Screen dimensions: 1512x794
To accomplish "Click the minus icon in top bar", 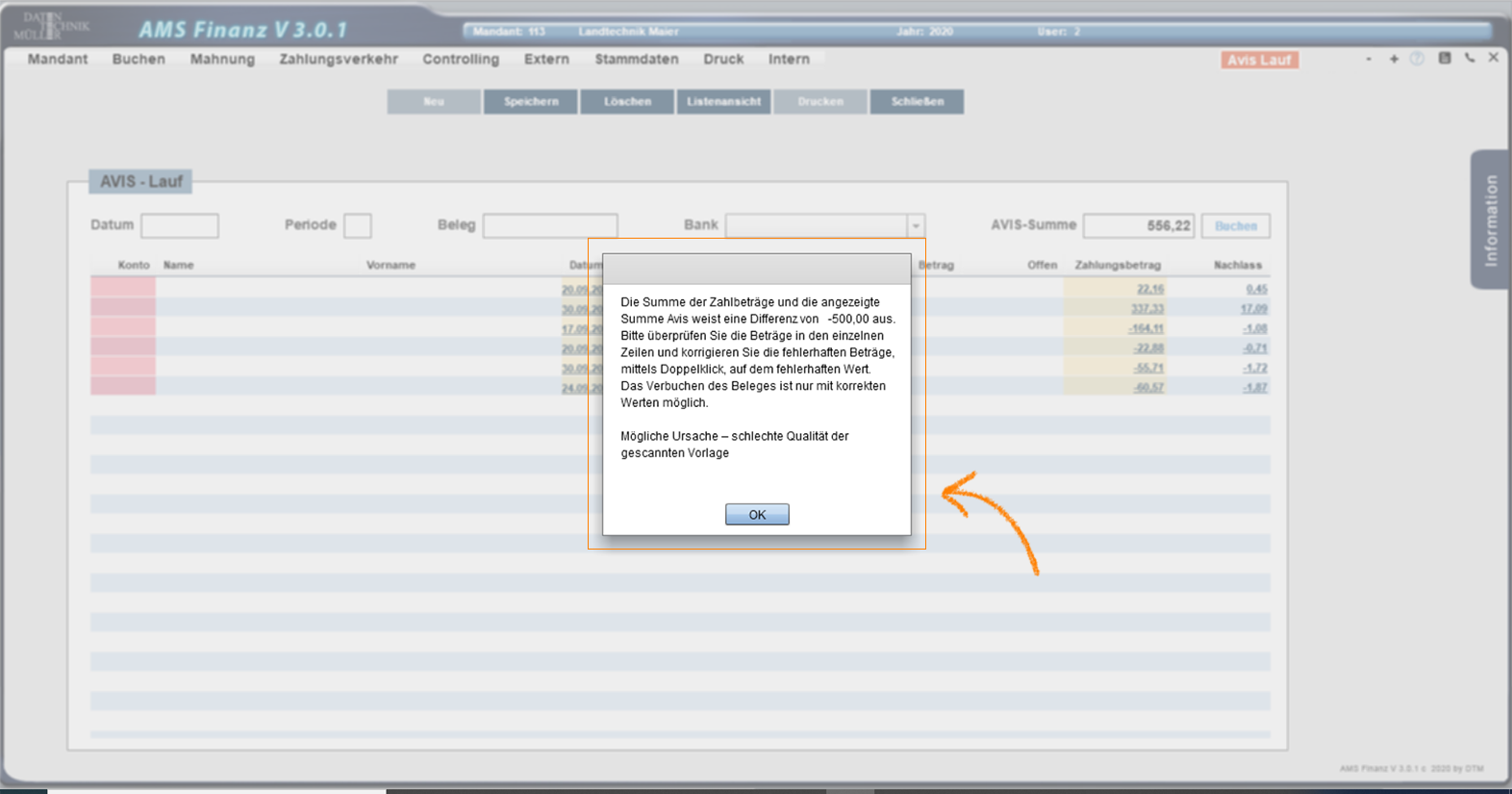I will pos(1369,59).
